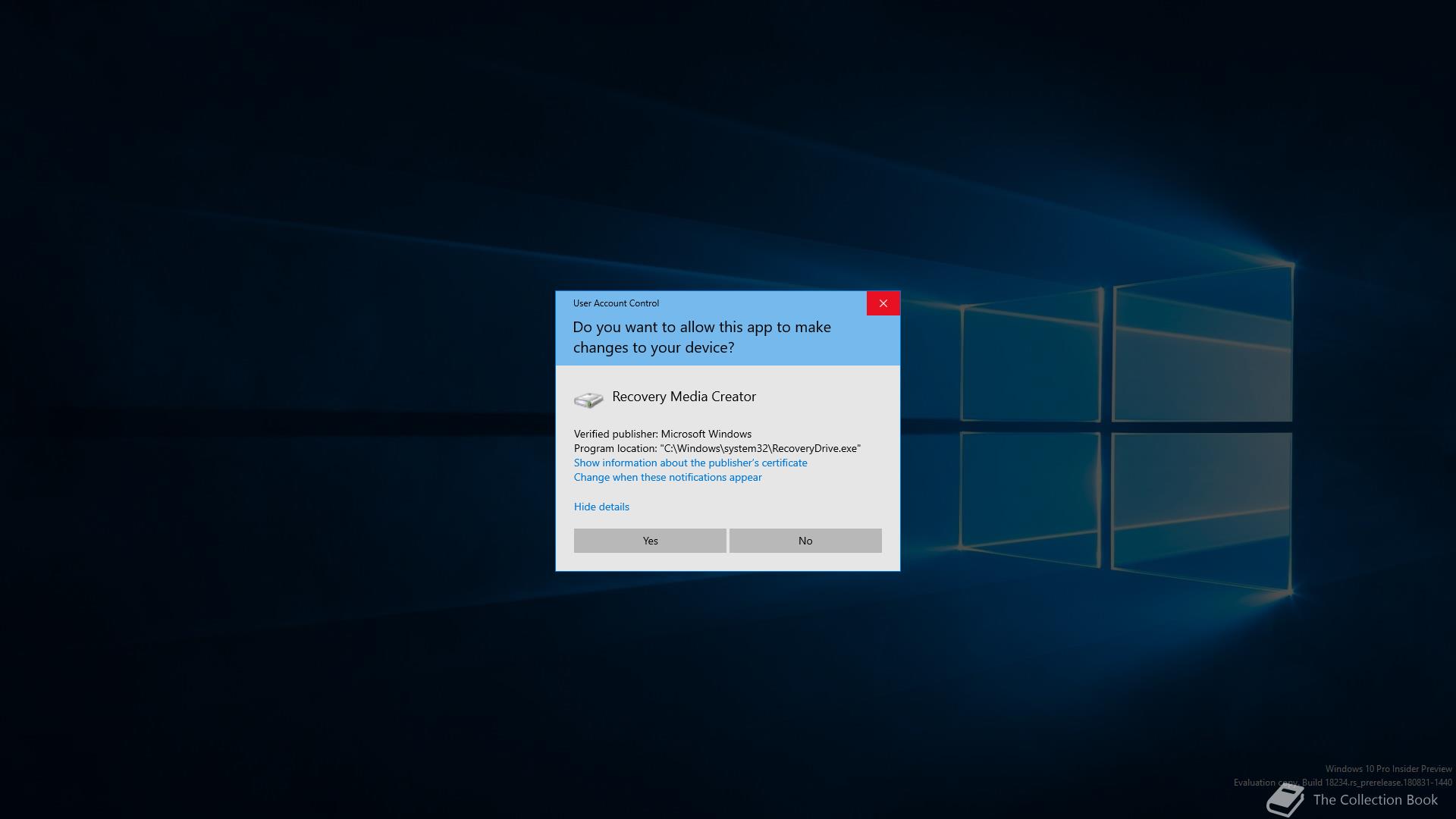Click the Verified publisher Microsoft Windows text
The width and height of the screenshot is (1456, 819).
[662, 434]
